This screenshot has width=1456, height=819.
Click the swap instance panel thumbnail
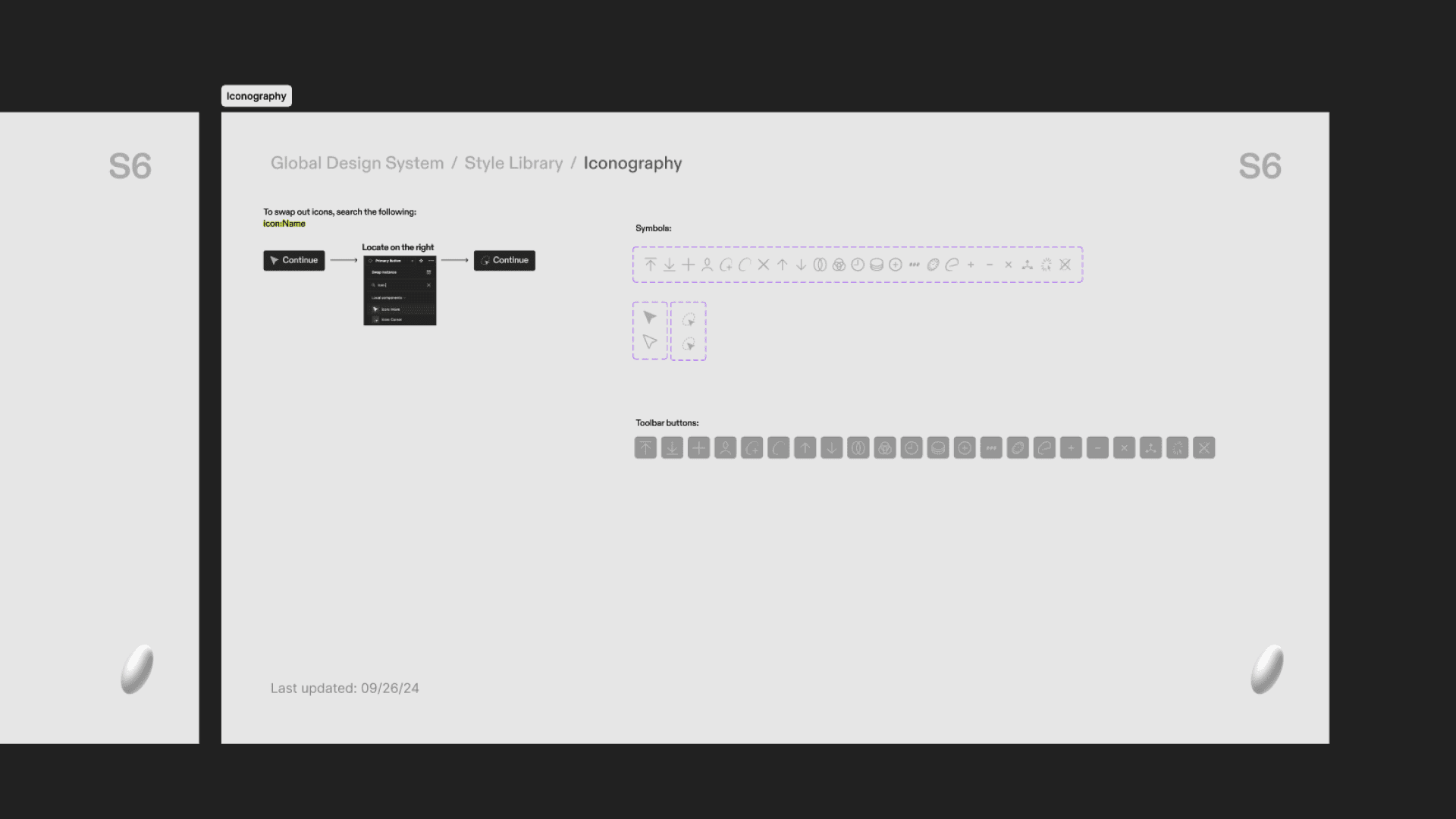(400, 291)
